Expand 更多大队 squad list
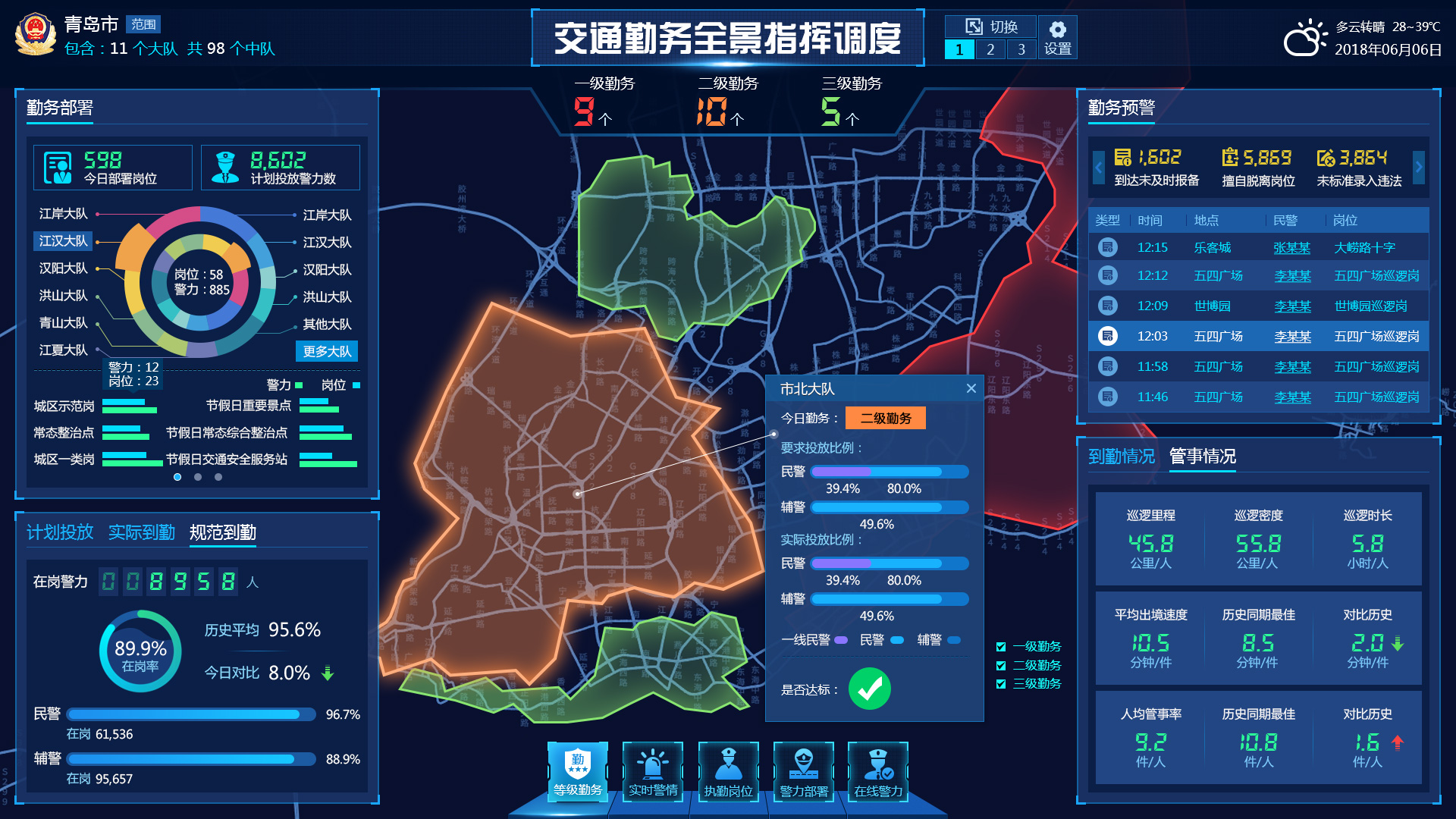Viewport: 1456px width, 819px height. (x=327, y=351)
